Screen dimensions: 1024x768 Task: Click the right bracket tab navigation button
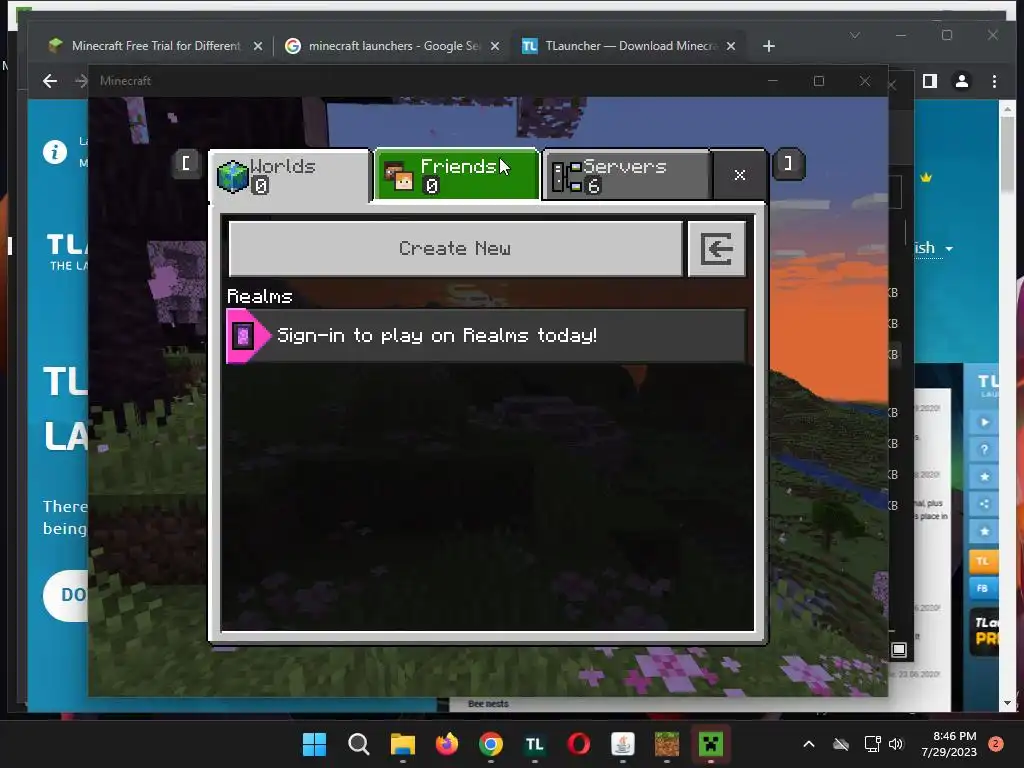[x=788, y=163]
